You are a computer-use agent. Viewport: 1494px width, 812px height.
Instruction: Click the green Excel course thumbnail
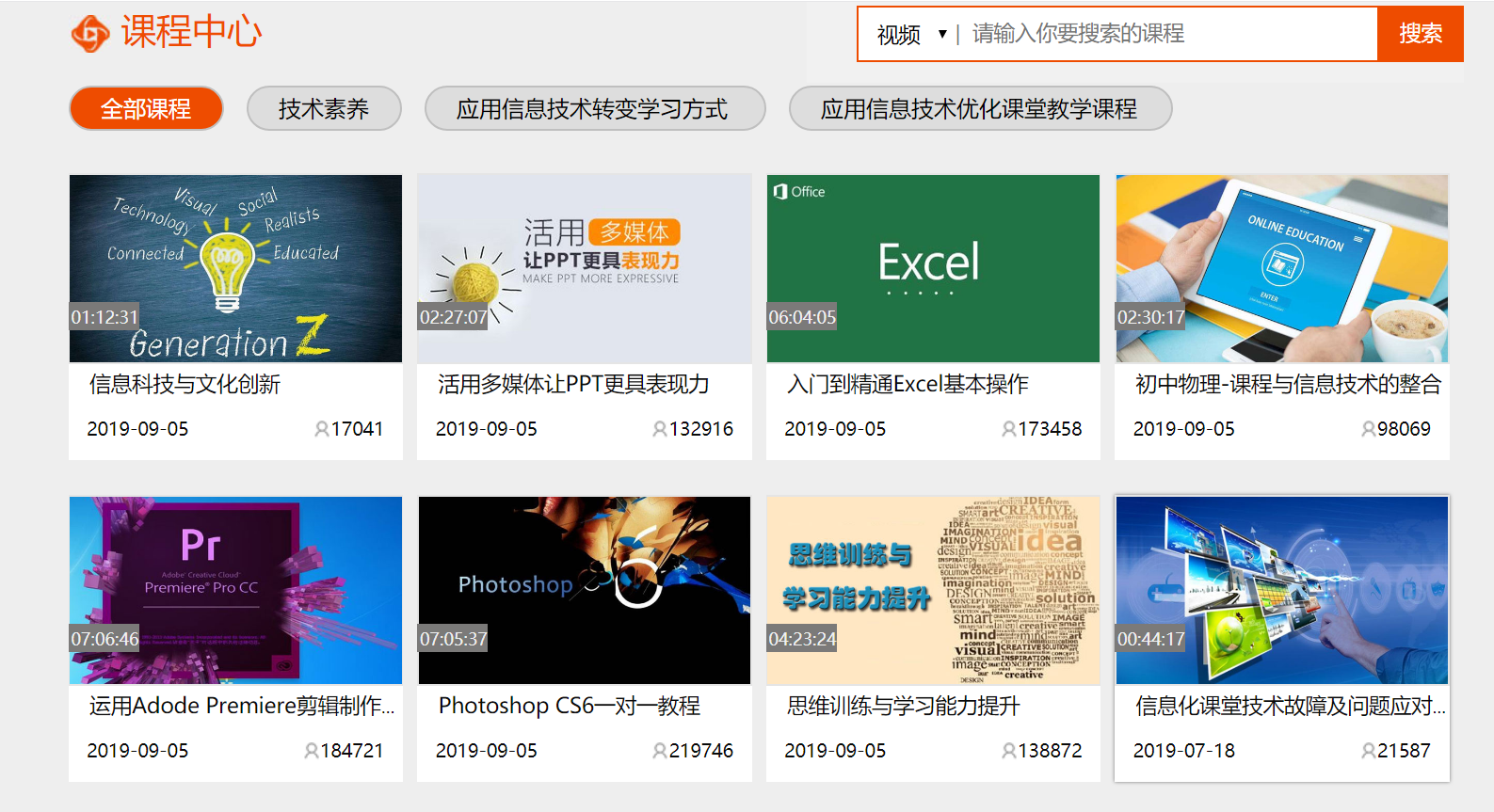[x=932, y=268]
